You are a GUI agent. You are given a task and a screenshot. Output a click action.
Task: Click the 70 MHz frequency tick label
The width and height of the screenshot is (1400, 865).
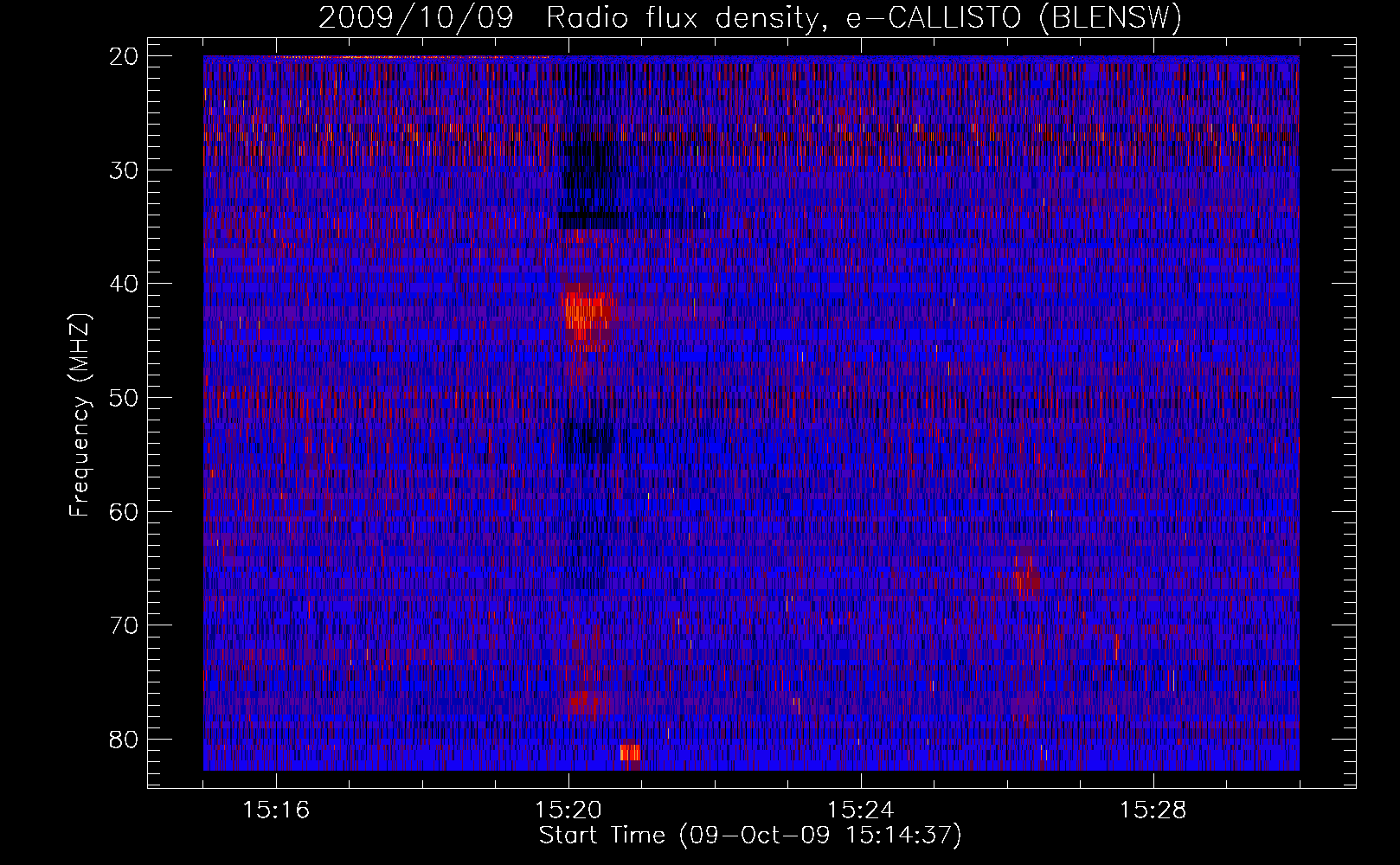125,625
